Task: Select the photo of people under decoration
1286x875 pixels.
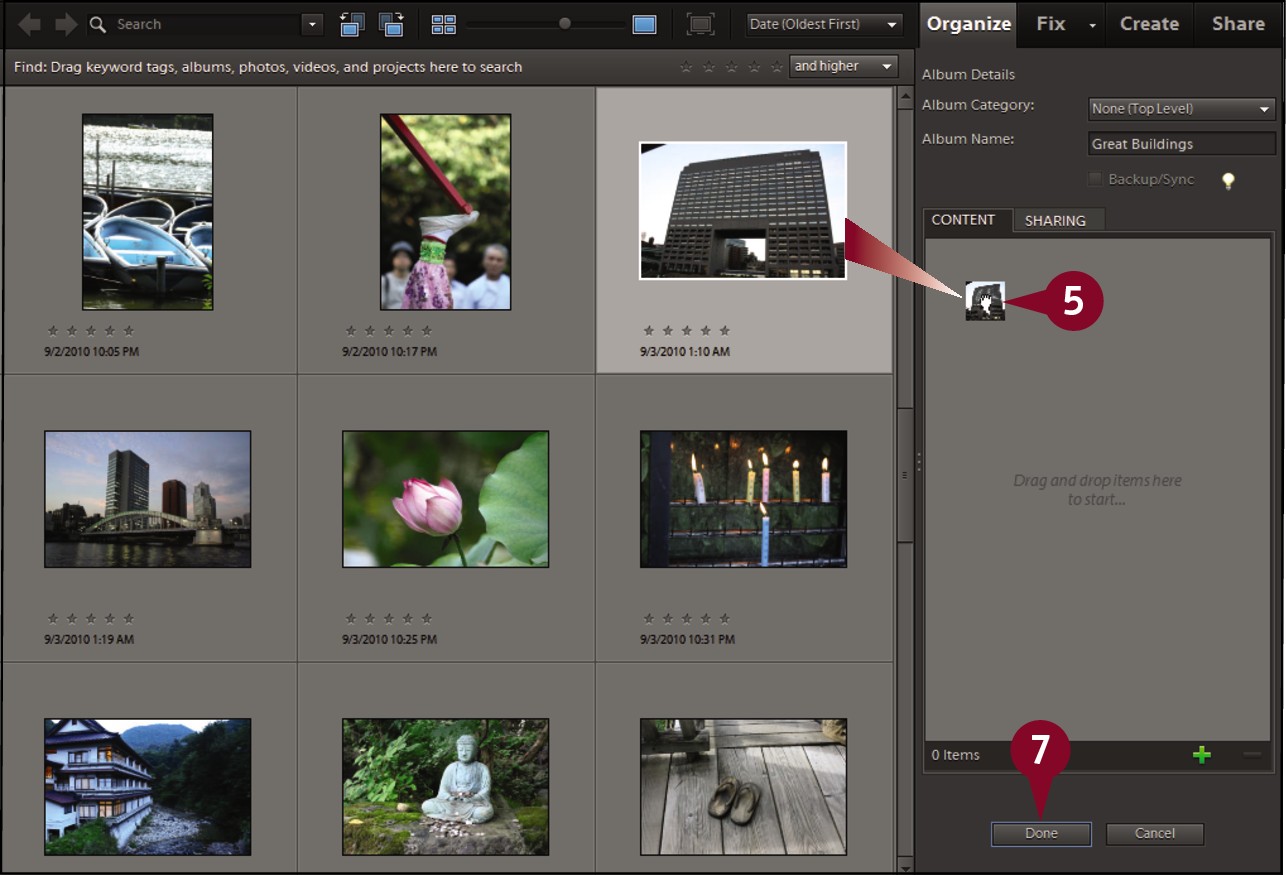Action: click(x=445, y=212)
